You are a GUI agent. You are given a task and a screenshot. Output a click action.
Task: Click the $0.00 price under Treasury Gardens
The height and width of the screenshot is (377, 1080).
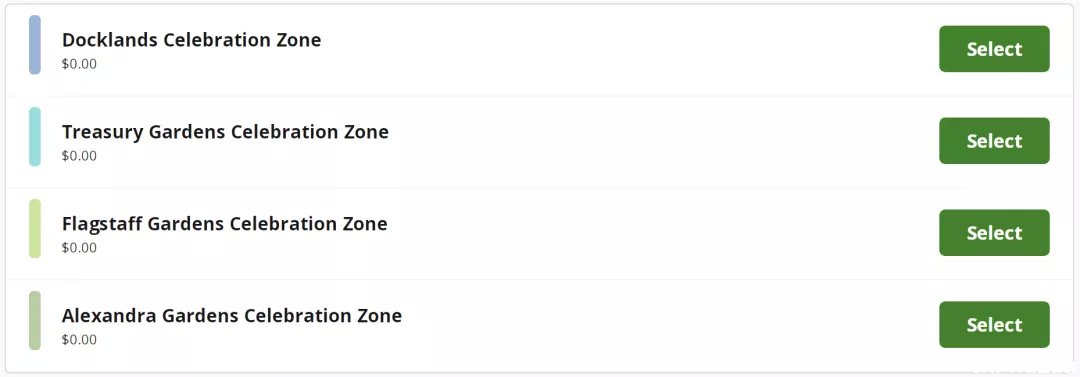tap(79, 156)
